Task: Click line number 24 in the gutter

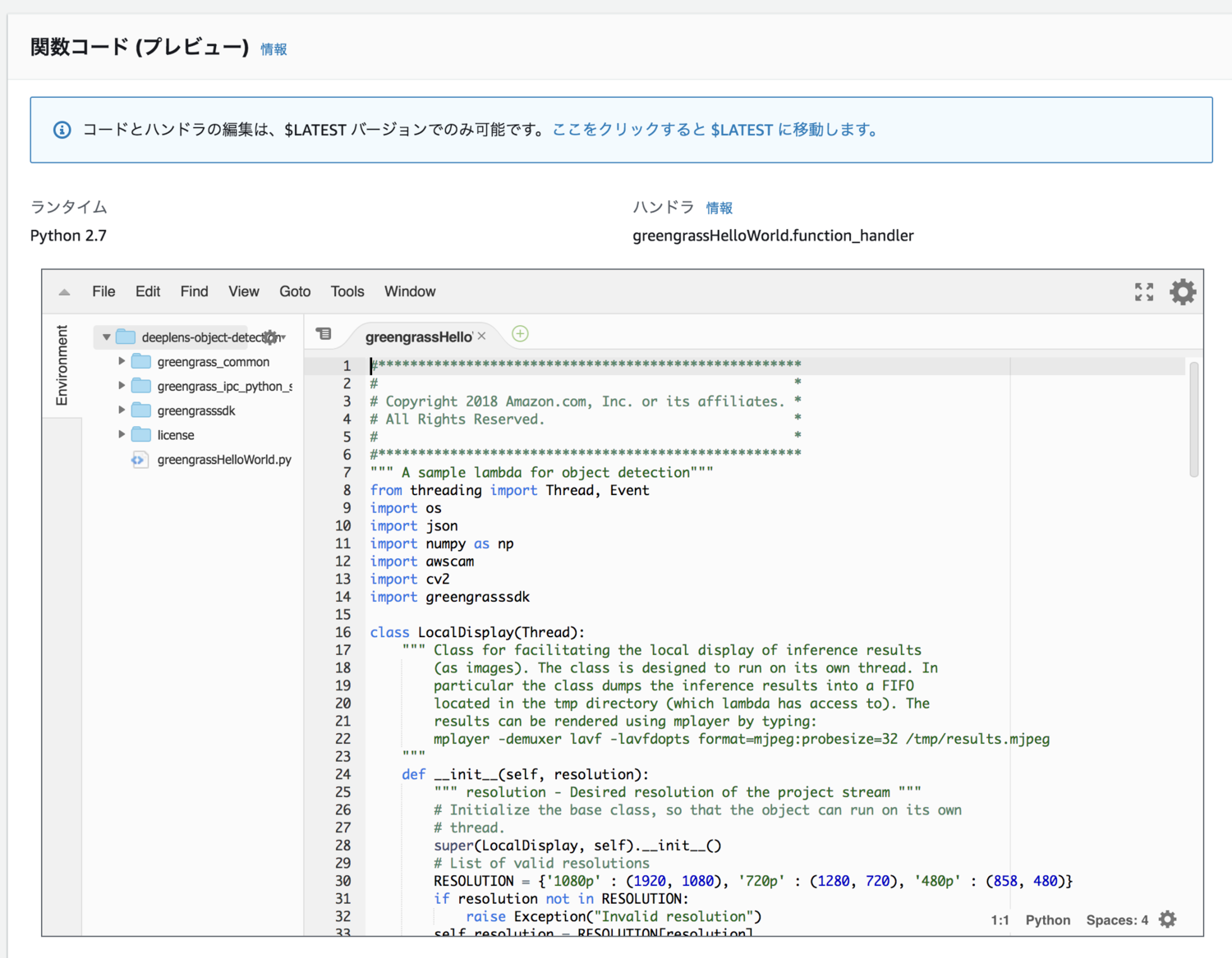Action: click(342, 774)
